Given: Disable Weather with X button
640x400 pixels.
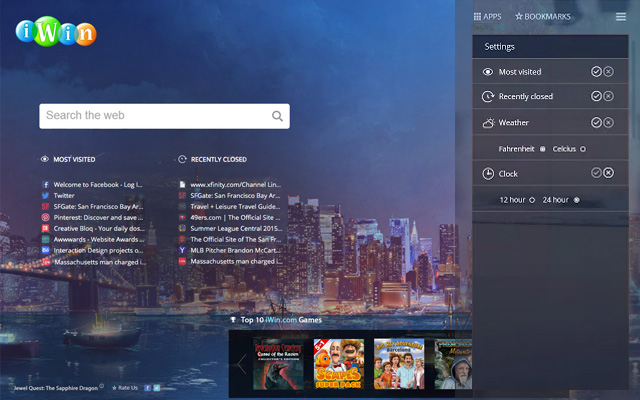Looking at the screenshot, I should coord(608,122).
